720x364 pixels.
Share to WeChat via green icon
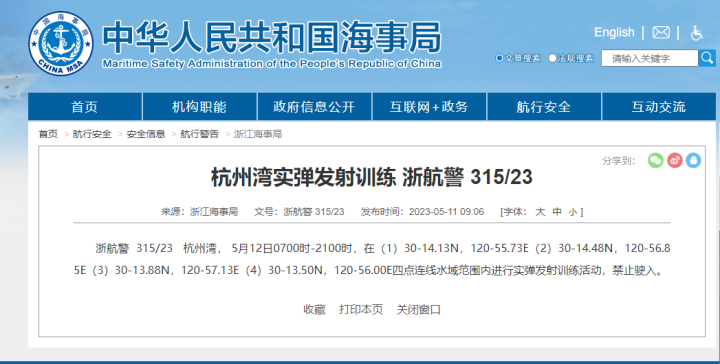[x=655, y=160]
